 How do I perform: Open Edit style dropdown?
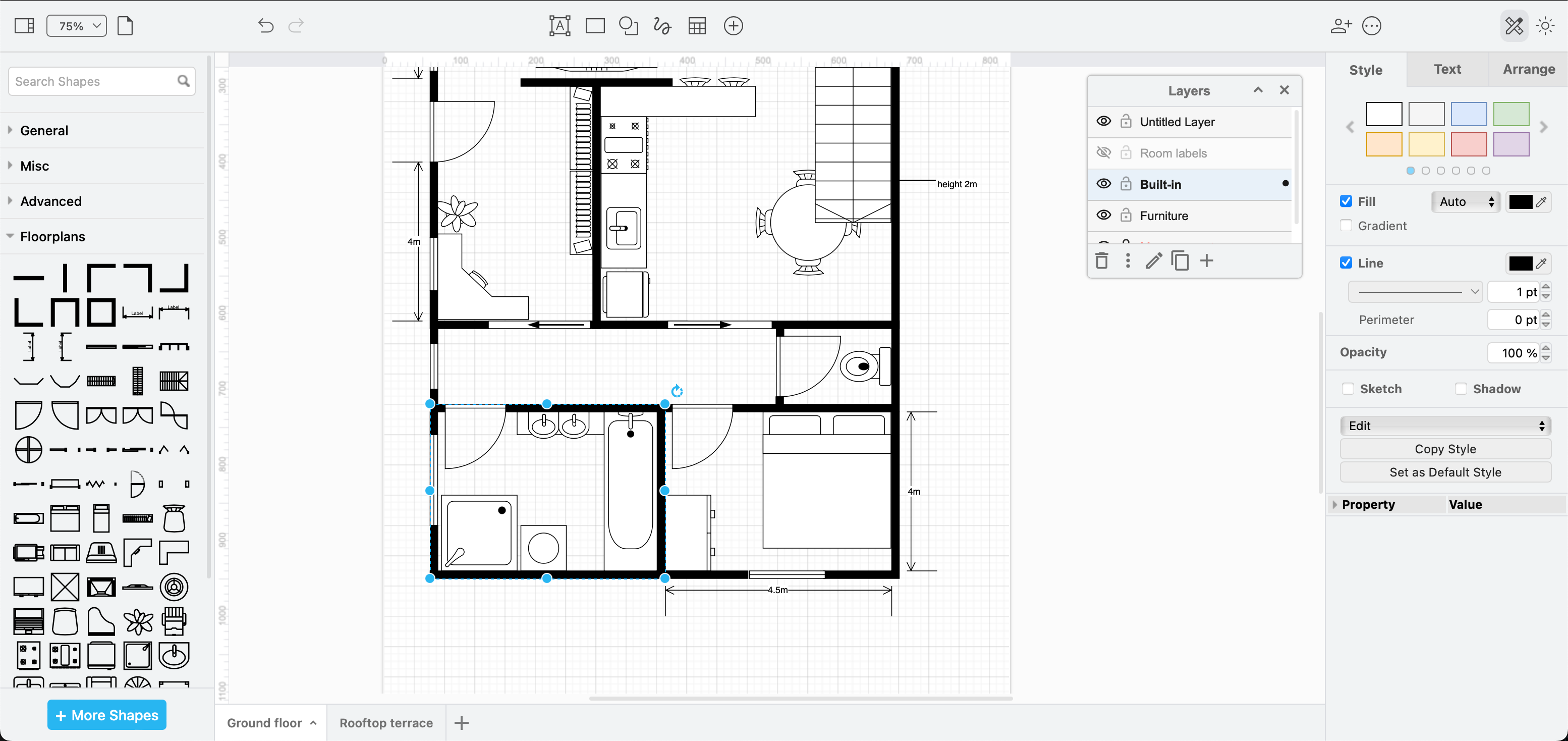tap(1444, 425)
